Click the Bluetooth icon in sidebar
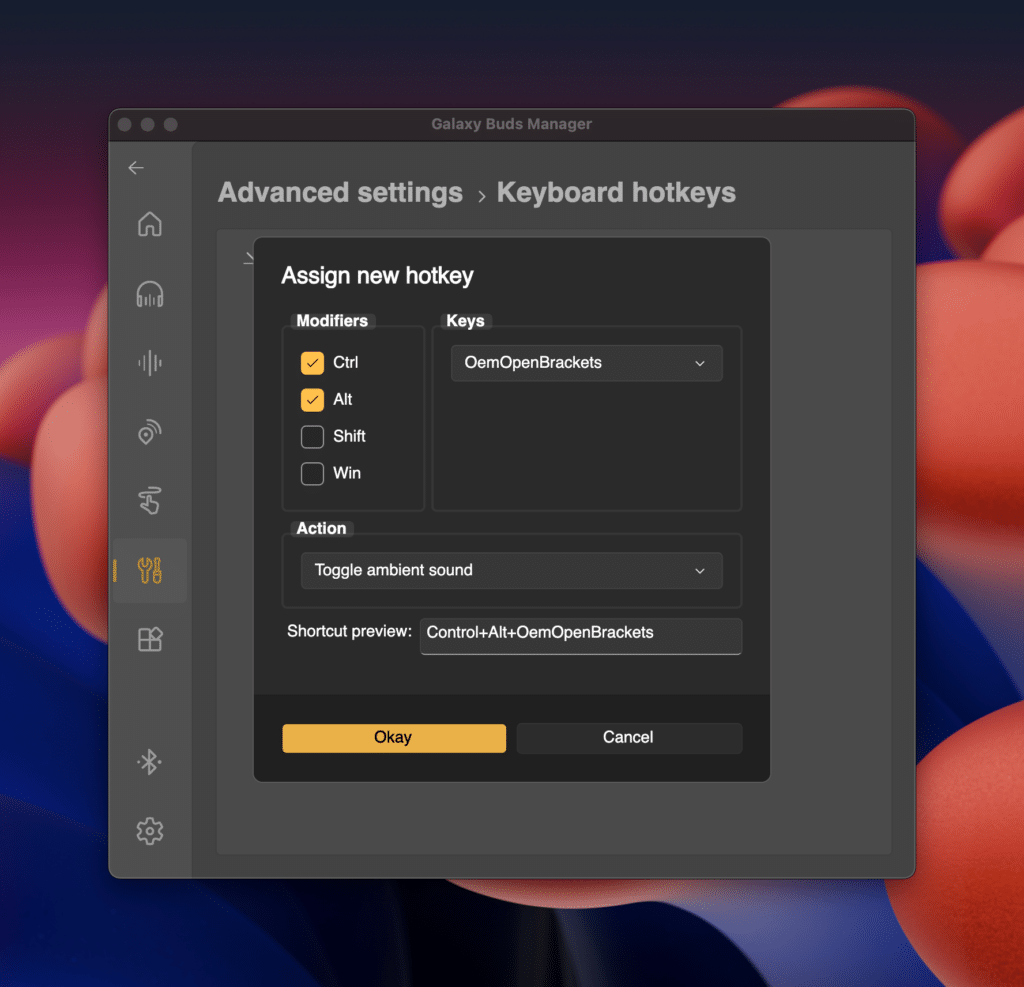Viewport: 1024px width, 987px height. [x=150, y=763]
